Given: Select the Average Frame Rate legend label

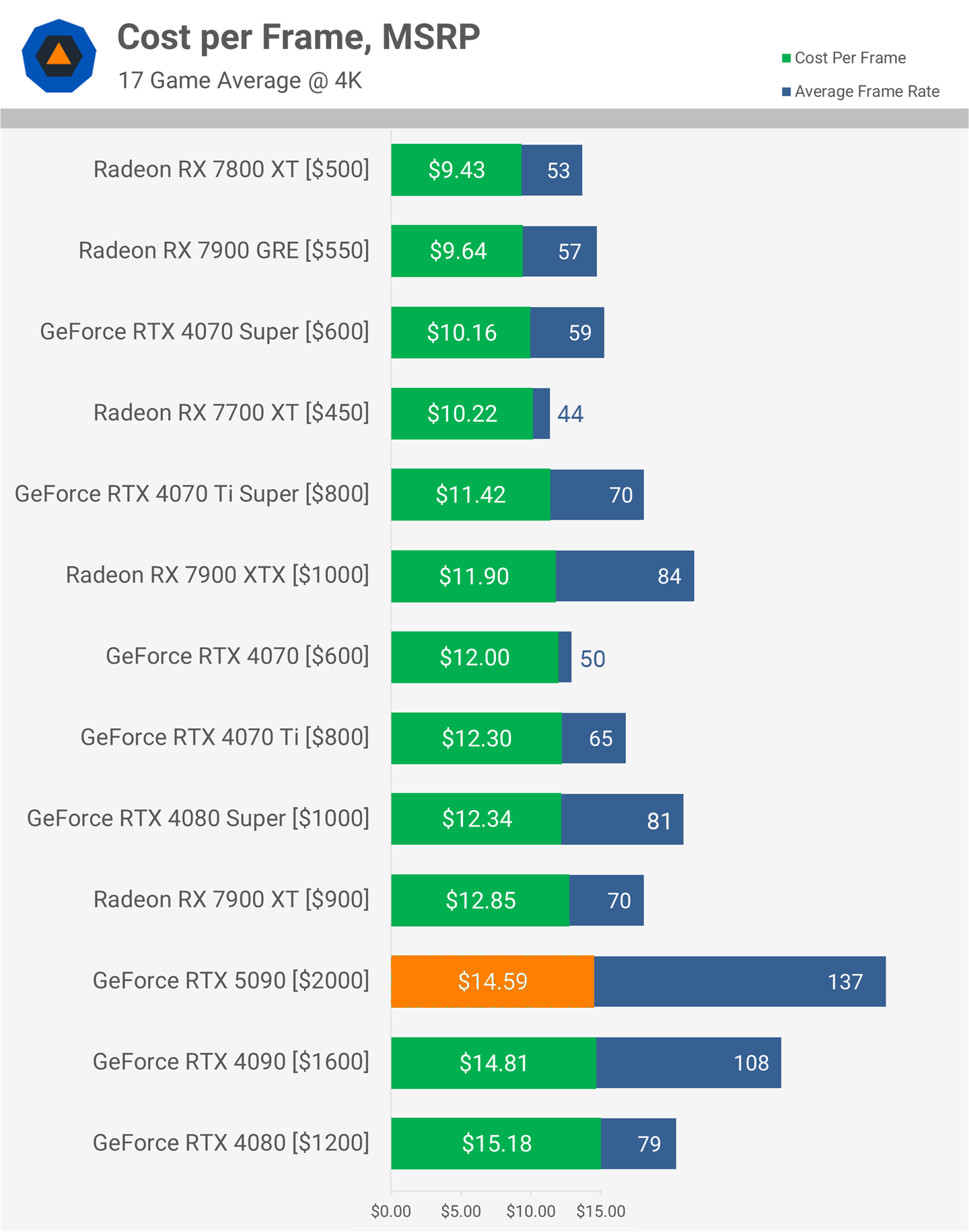Looking at the screenshot, I should [x=867, y=92].
